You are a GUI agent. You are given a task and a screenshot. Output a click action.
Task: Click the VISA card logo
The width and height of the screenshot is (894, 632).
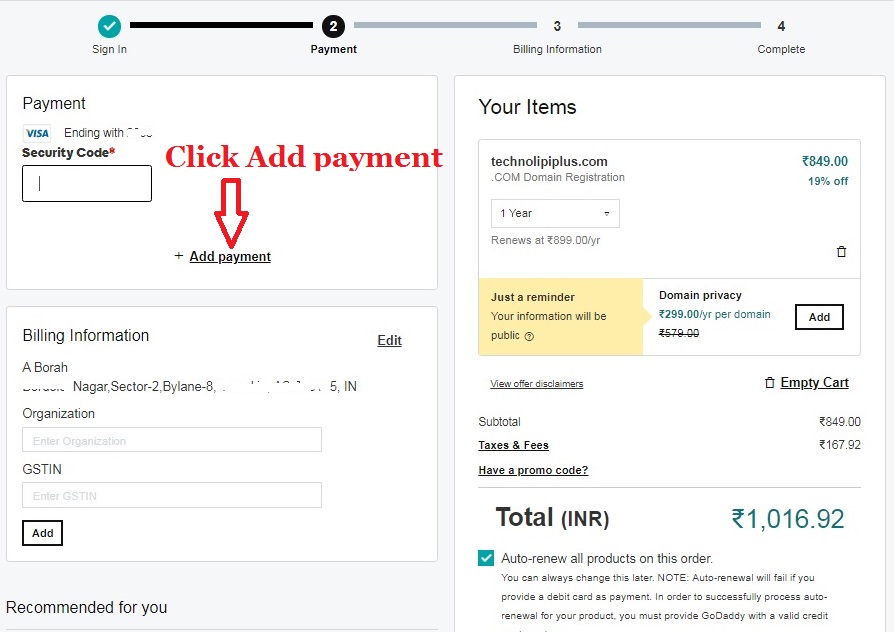pyautogui.click(x=37, y=133)
